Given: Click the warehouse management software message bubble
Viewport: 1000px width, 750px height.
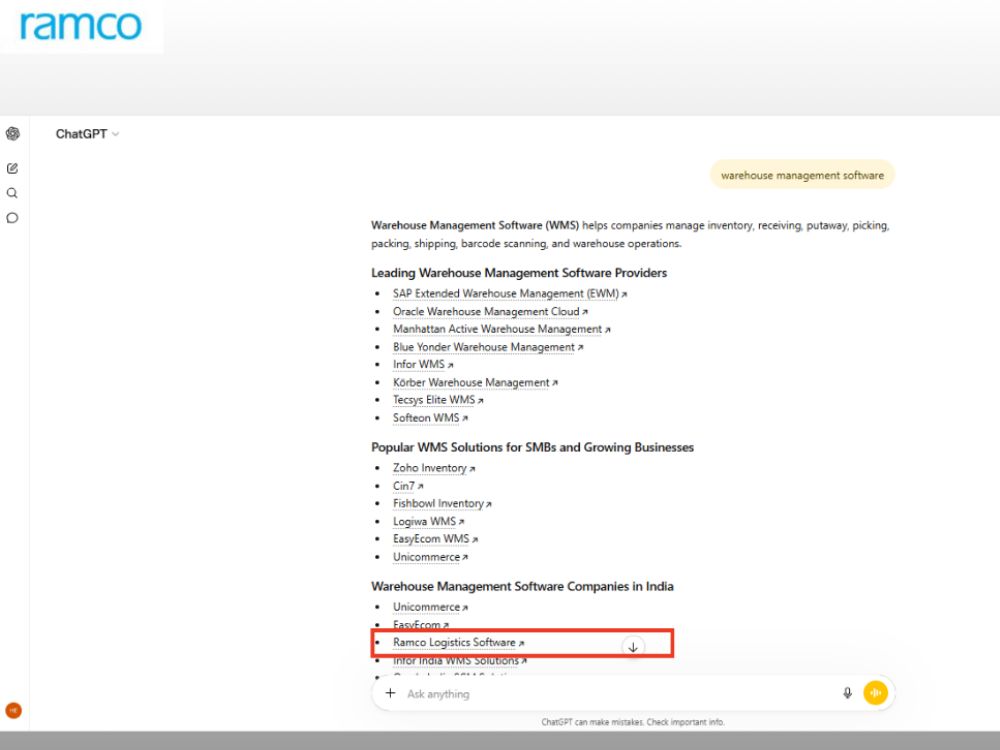Looking at the screenshot, I should click(802, 175).
